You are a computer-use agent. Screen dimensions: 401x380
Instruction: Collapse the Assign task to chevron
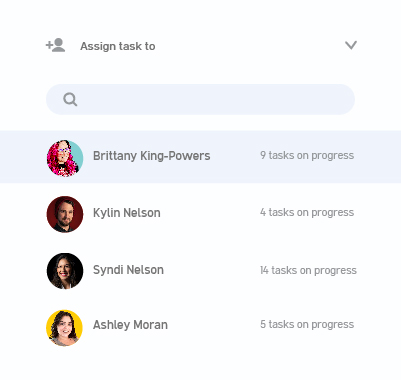pos(351,45)
